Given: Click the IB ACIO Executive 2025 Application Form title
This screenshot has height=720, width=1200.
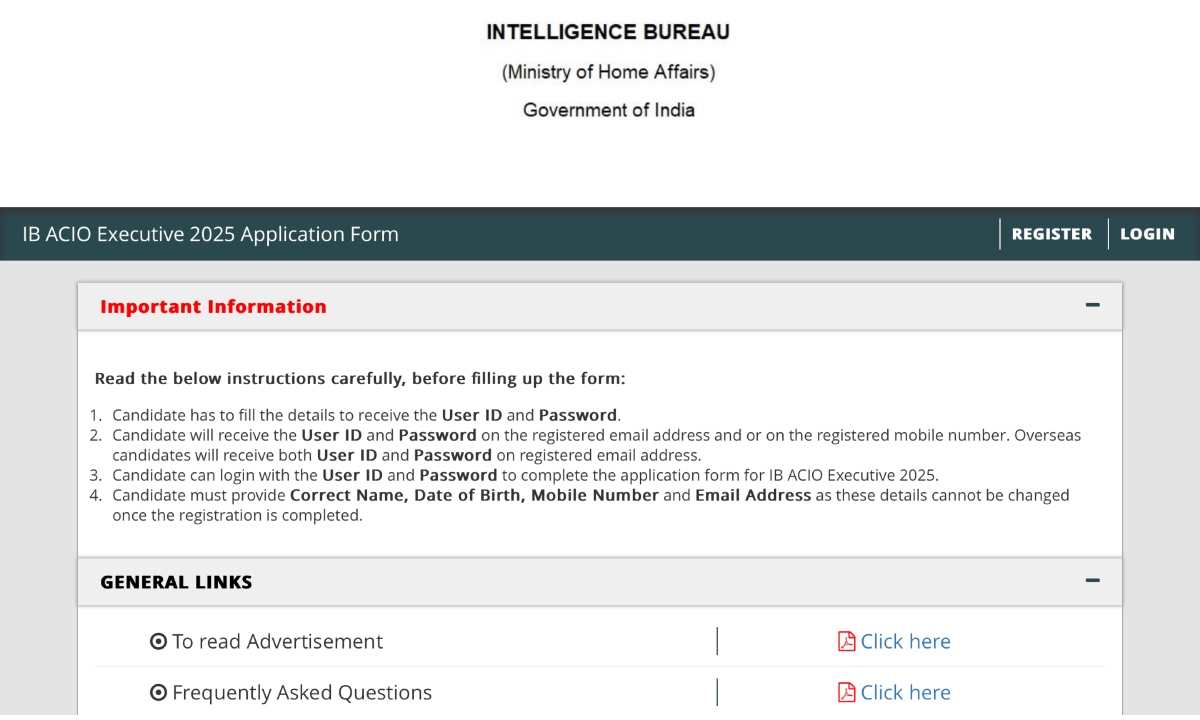Looking at the screenshot, I should coord(209,233).
